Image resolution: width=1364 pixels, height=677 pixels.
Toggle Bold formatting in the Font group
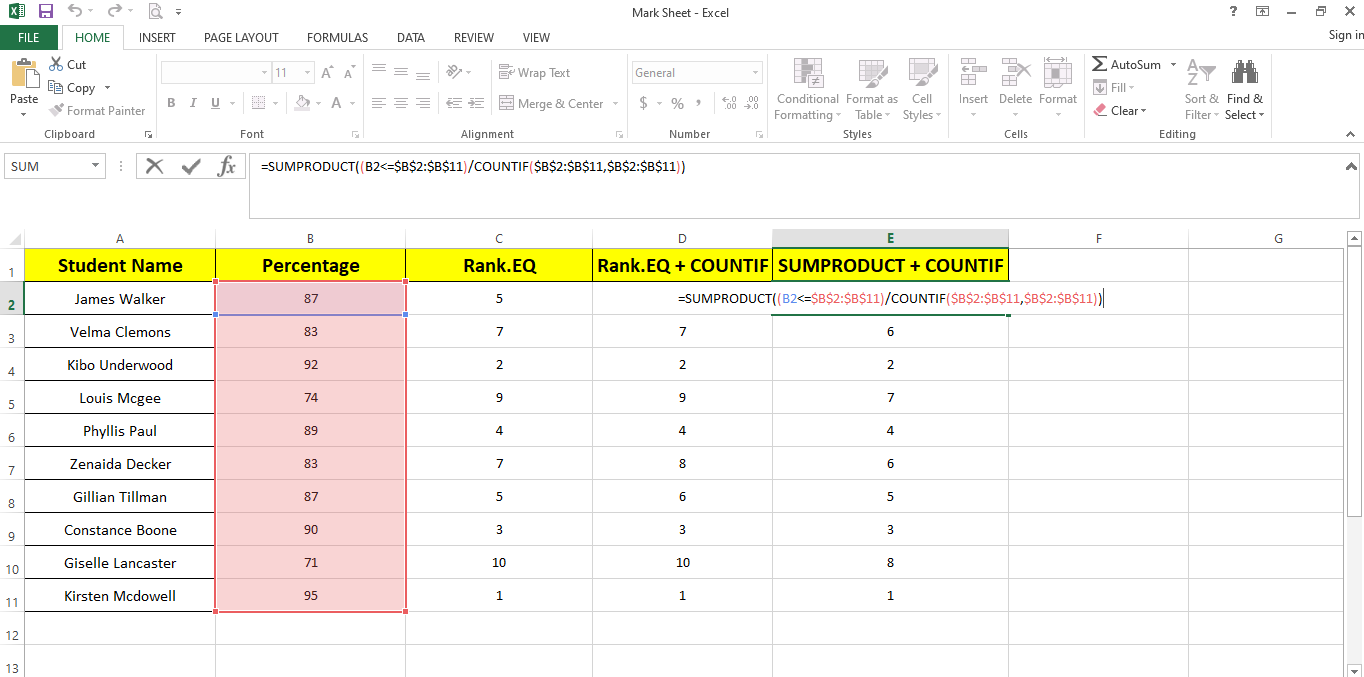(x=170, y=102)
